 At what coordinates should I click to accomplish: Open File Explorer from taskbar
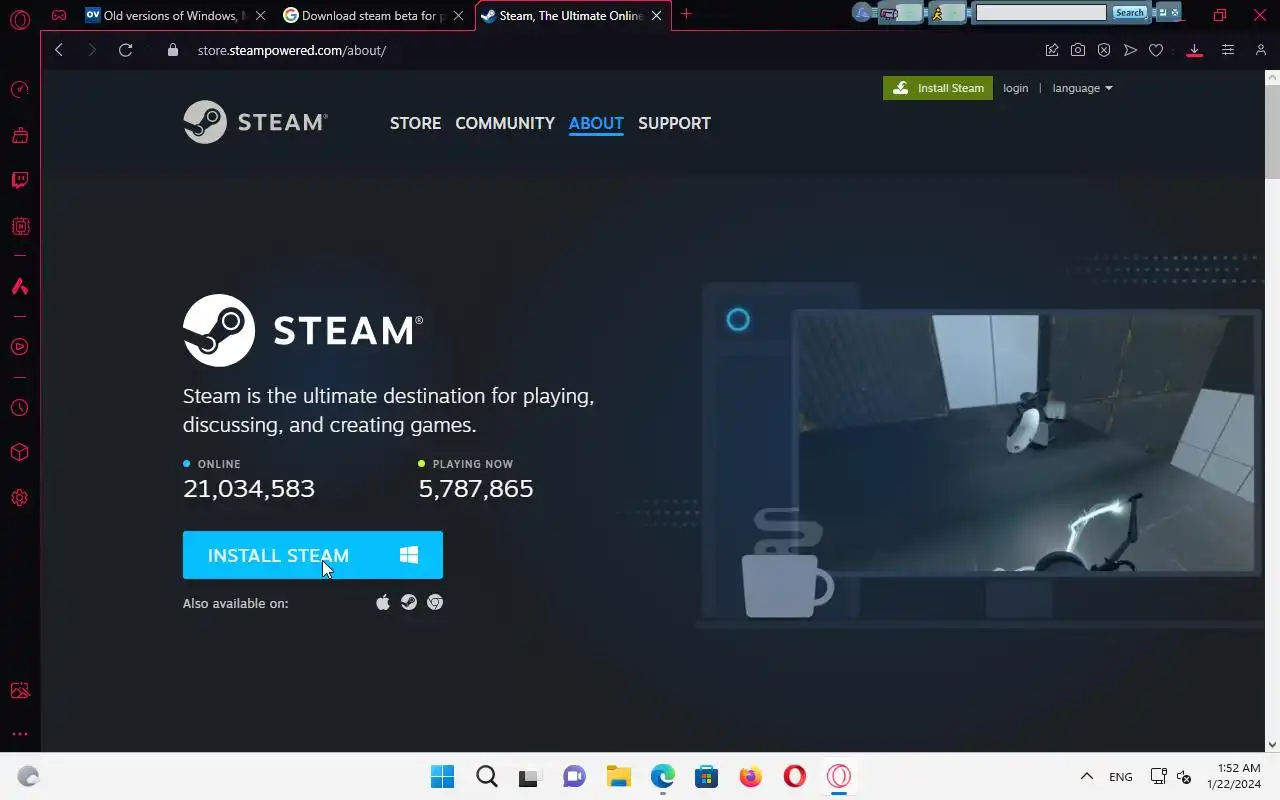pos(618,776)
